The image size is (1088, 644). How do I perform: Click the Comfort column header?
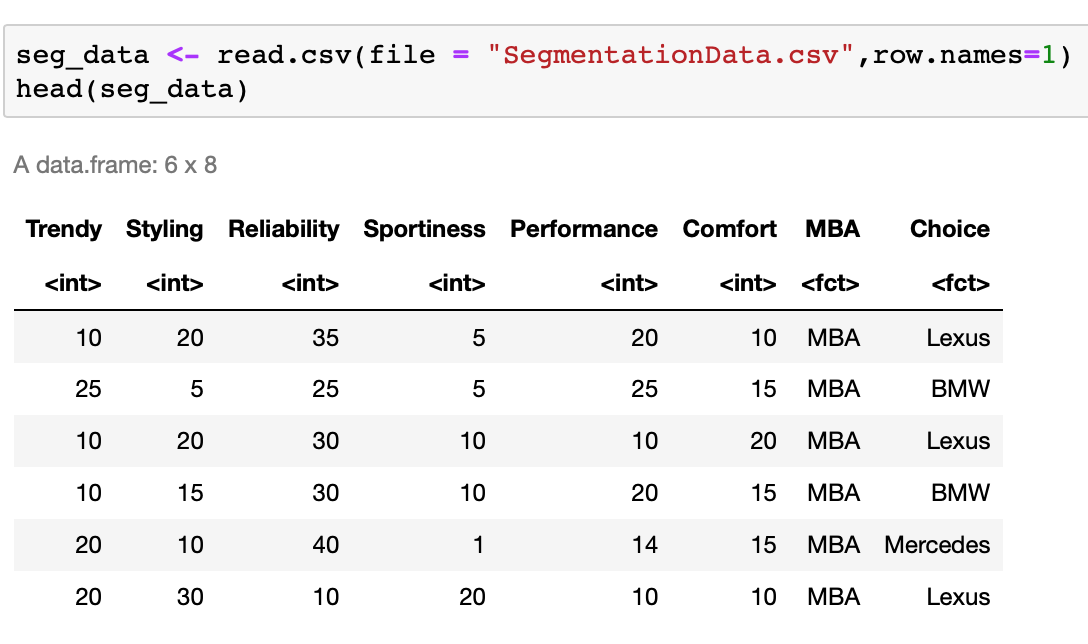730,229
